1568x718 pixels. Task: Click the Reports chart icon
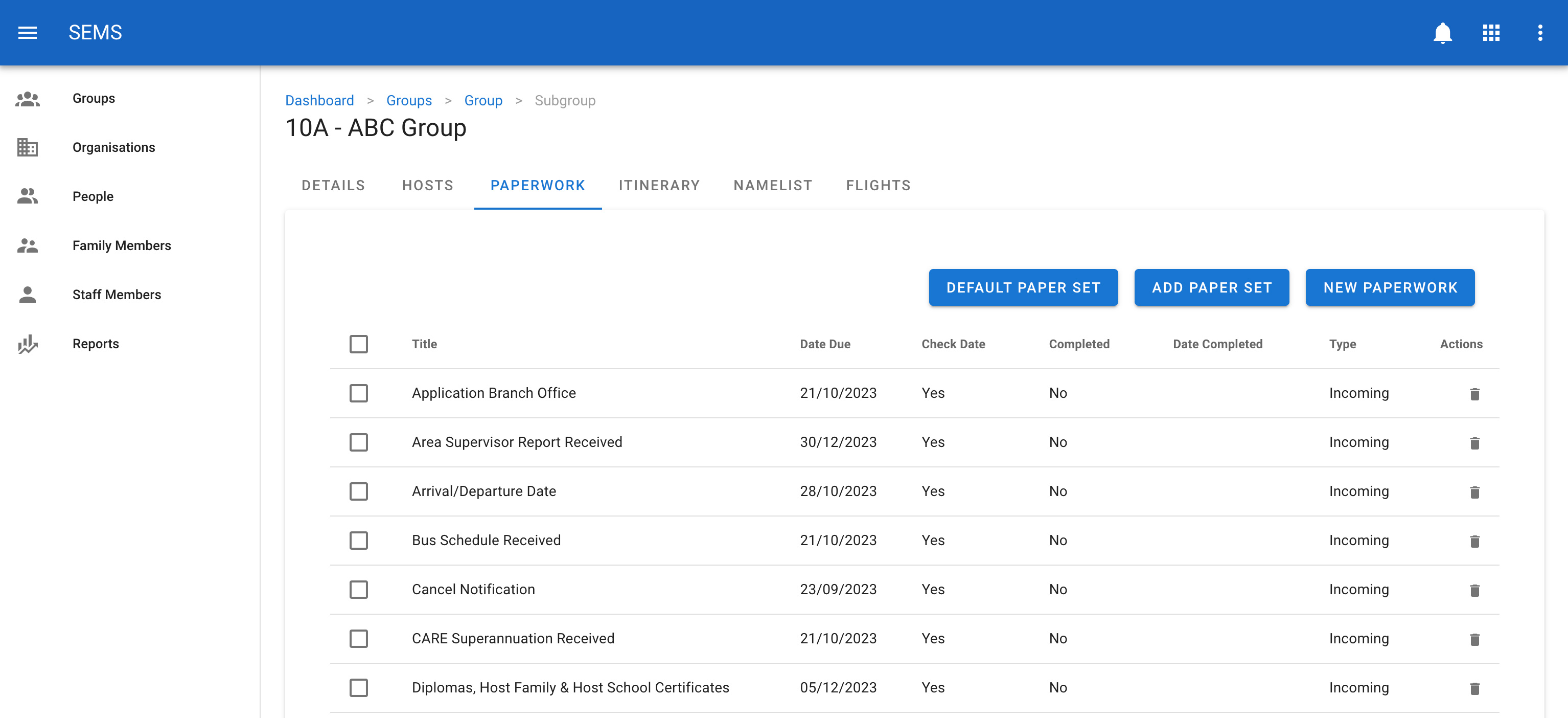pyautogui.click(x=28, y=344)
